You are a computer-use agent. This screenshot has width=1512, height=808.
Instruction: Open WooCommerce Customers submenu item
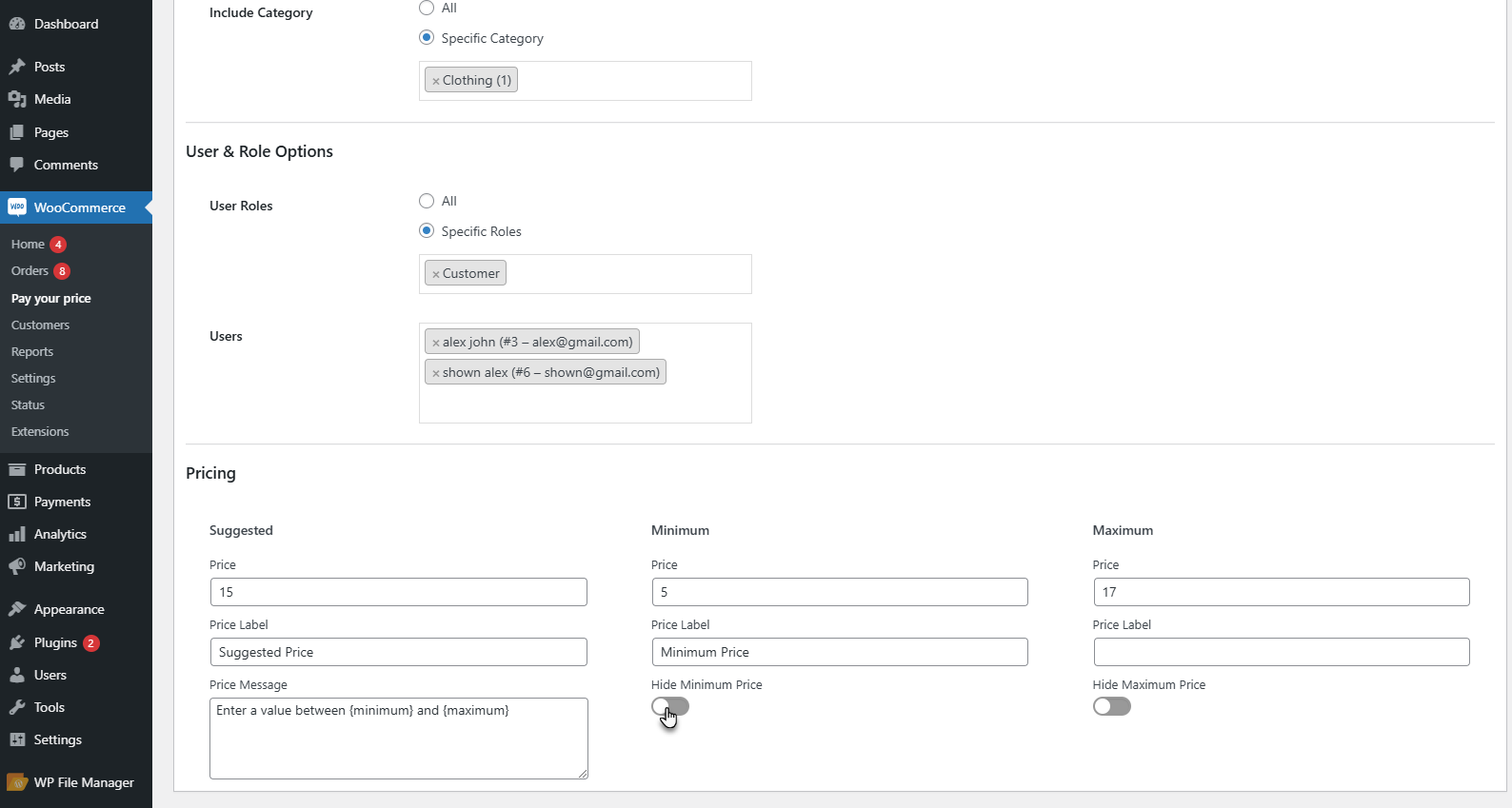tap(40, 325)
